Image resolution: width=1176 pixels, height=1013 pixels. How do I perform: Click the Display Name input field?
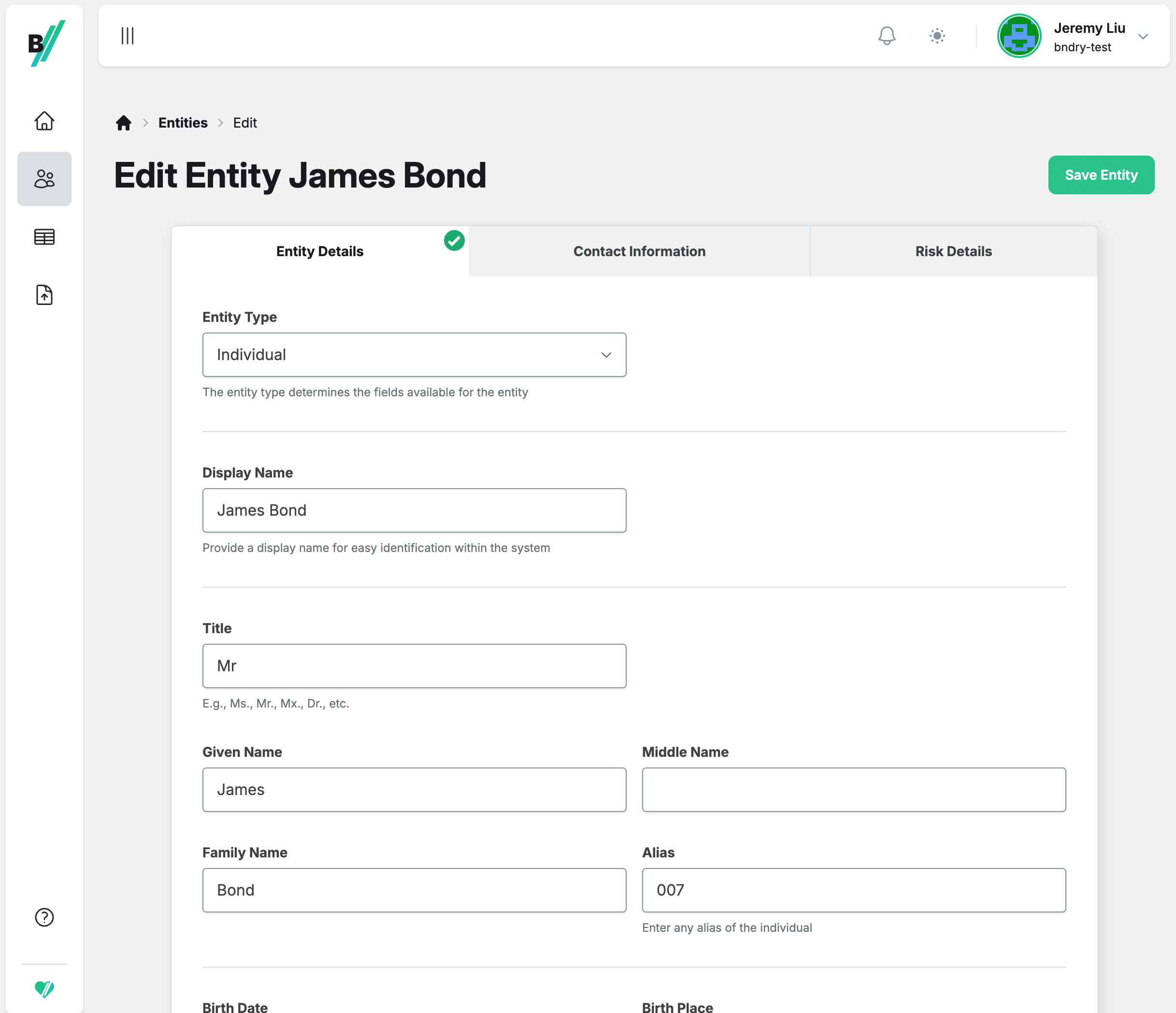pyautogui.click(x=415, y=510)
